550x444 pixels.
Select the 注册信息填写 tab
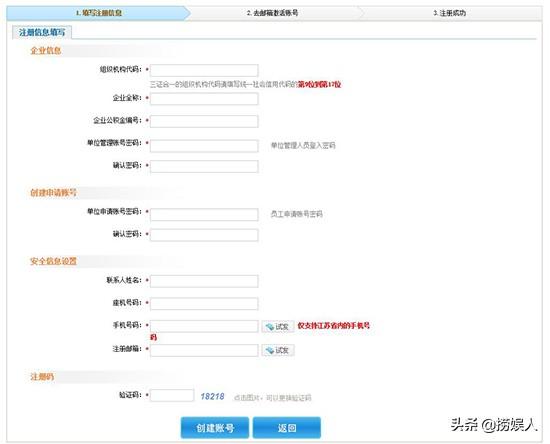pyautogui.click(x=42, y=32)
